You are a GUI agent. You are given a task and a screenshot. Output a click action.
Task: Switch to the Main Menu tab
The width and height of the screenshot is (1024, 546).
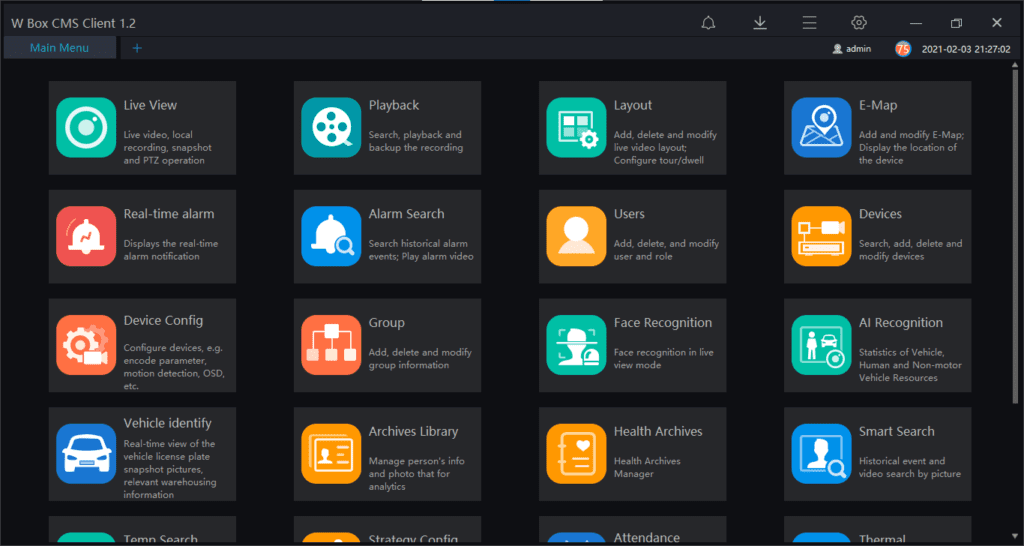[x=59, y=48]
